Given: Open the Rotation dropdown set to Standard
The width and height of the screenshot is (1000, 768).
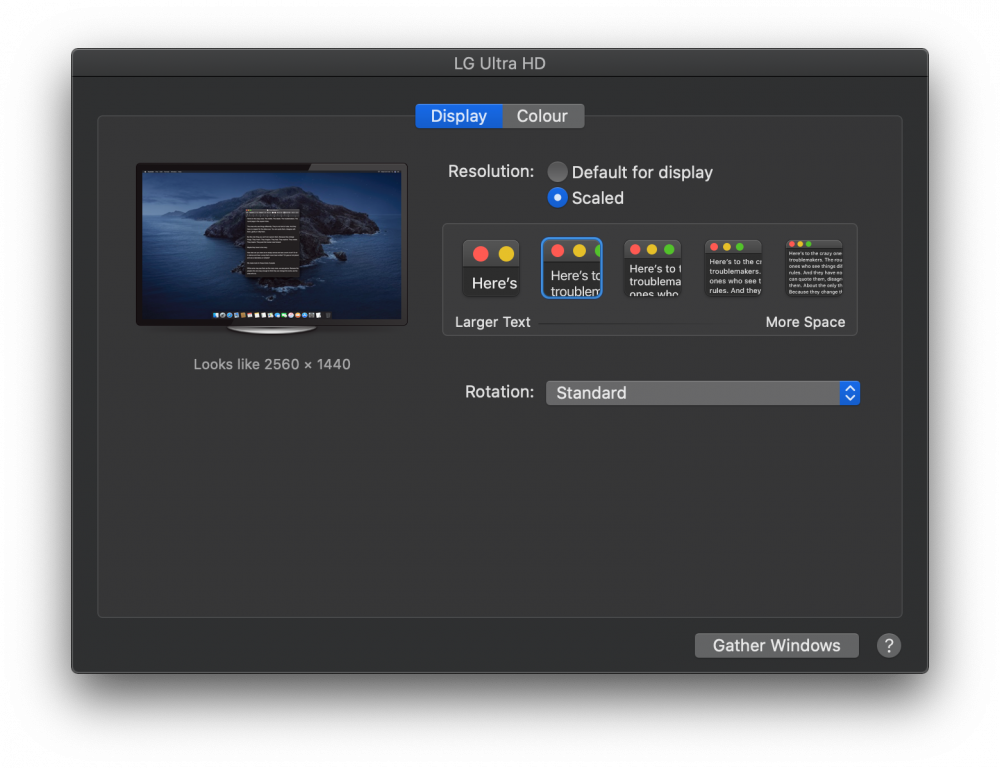Looking at the screenshot, I should (x=703, y=393).
